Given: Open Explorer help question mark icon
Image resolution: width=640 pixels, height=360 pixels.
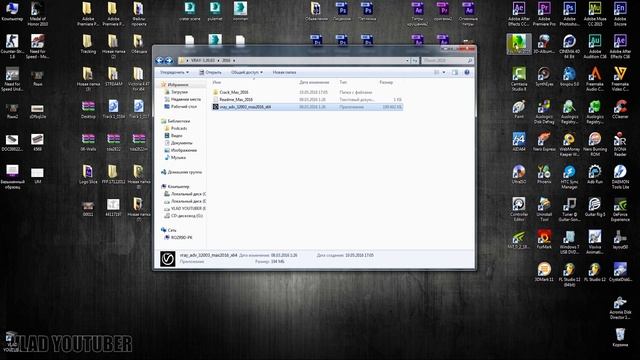Looking at the screenshot, I should pyautogui.click(x=467, y=72).
